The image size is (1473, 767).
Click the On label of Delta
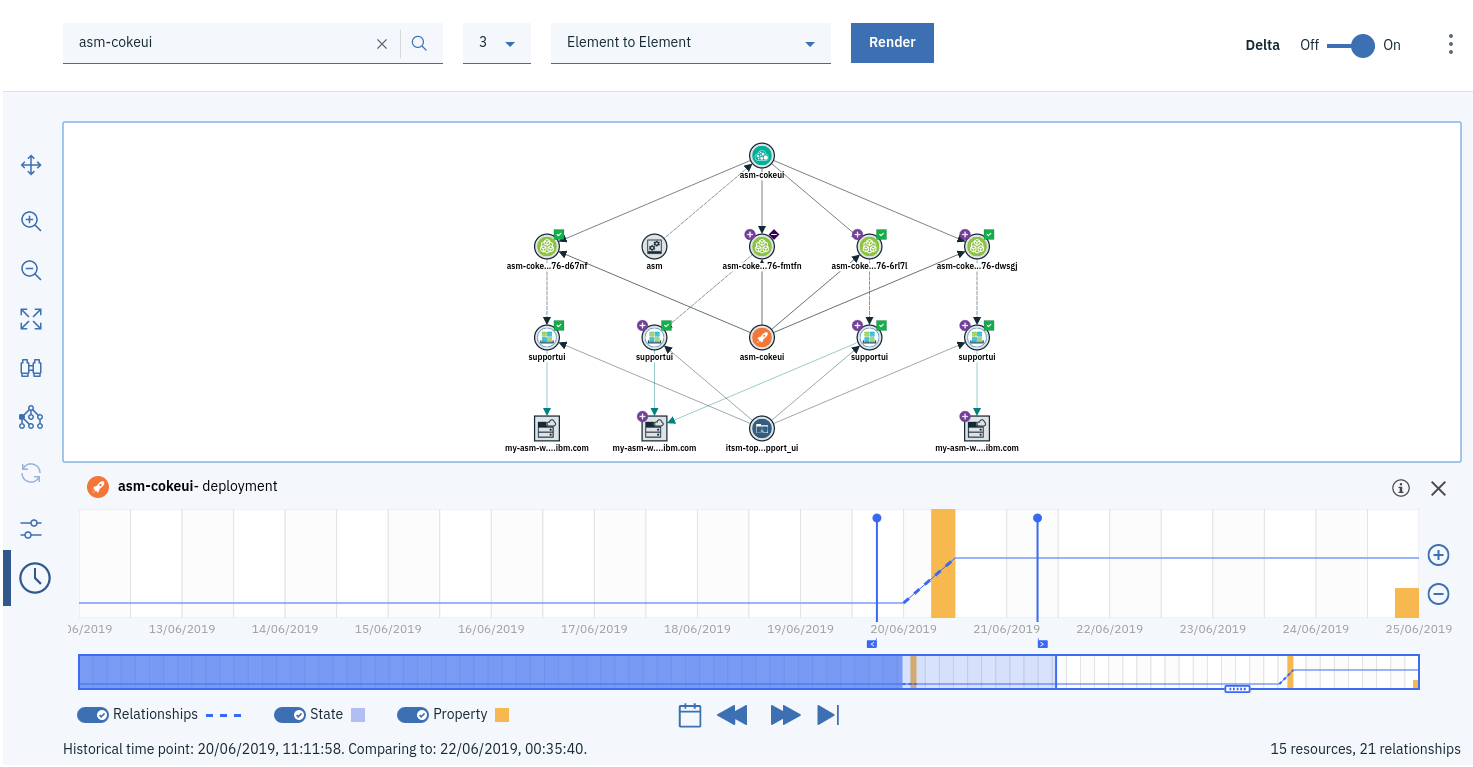[x=1392, y=45]
